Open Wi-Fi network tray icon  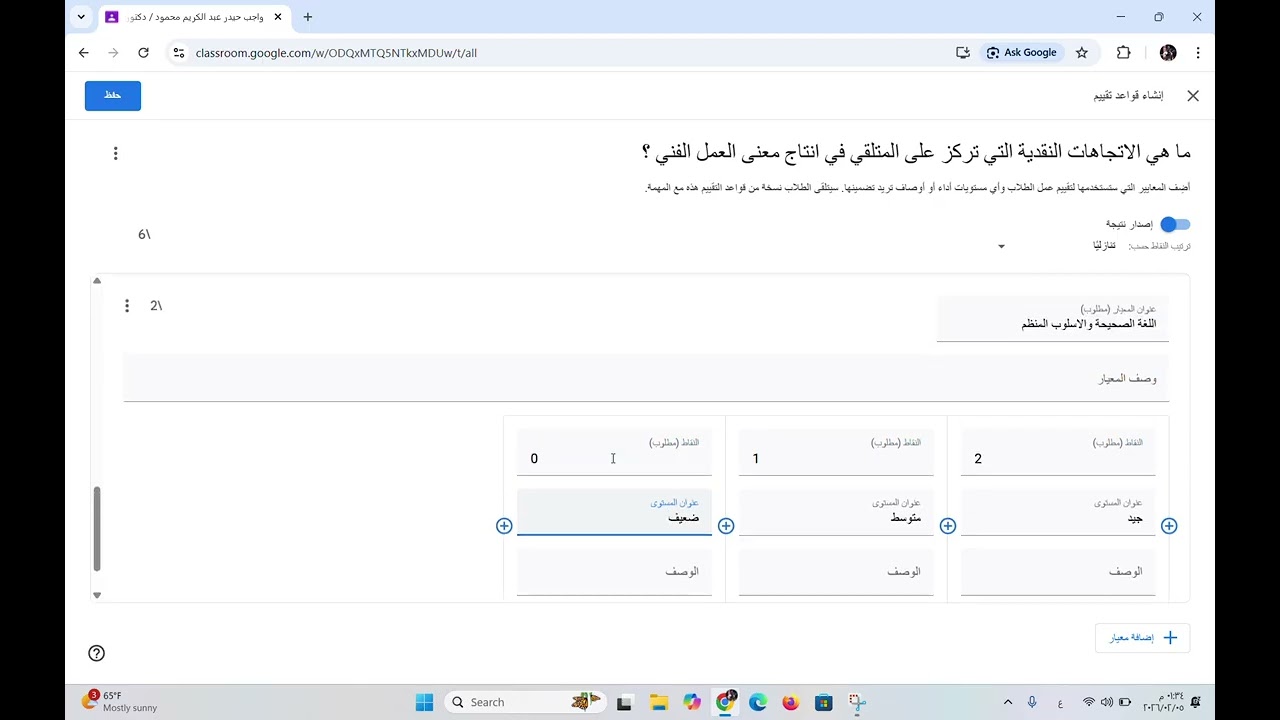(1089, 702)
